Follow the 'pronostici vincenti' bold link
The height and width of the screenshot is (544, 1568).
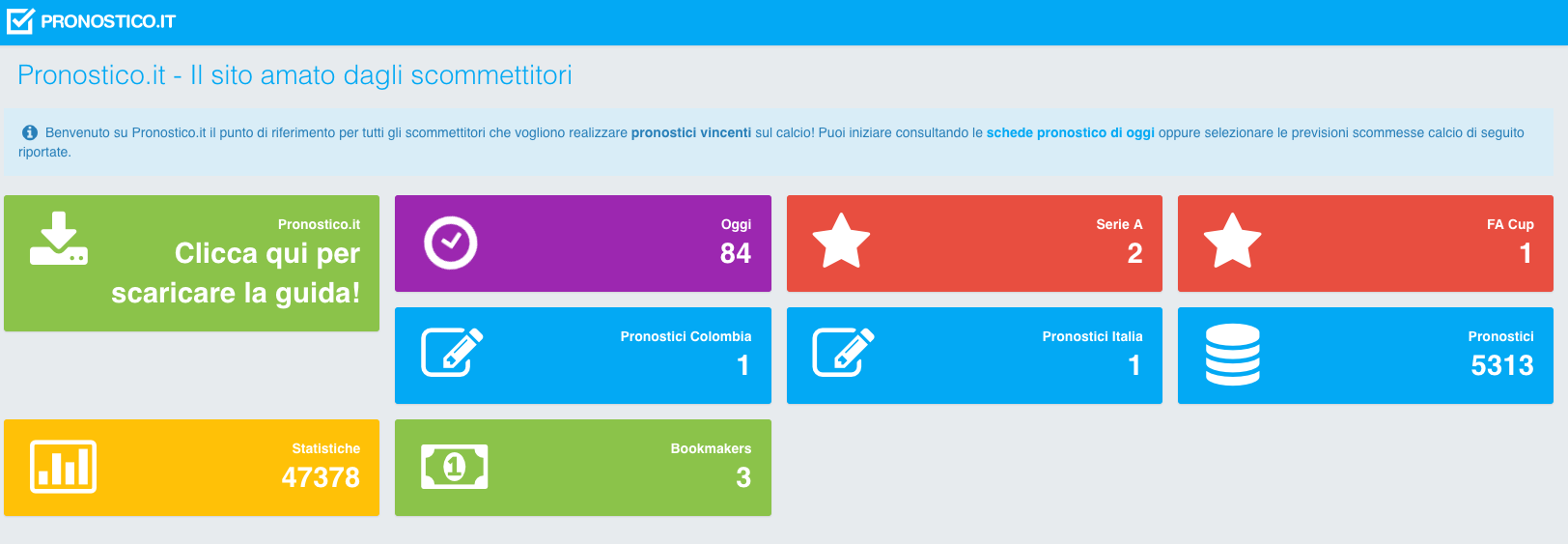(691, 132)
